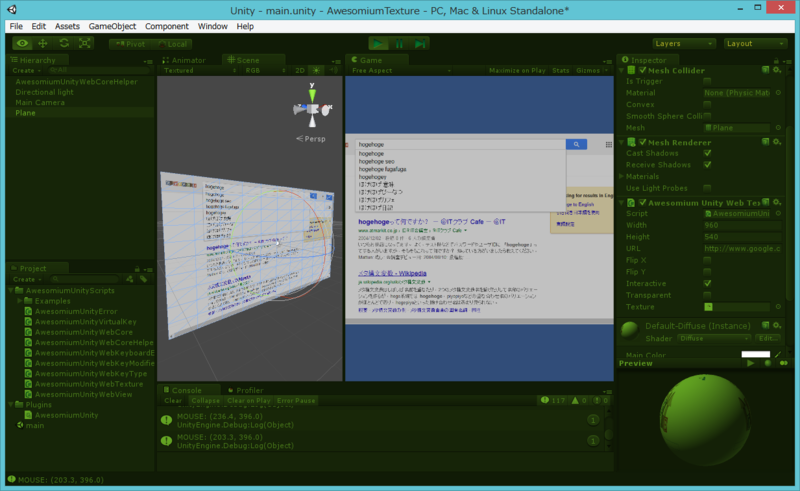Viewport: 800px width, 491px height.
Task: Click the Width value field
Action: [x=742, y=225]
